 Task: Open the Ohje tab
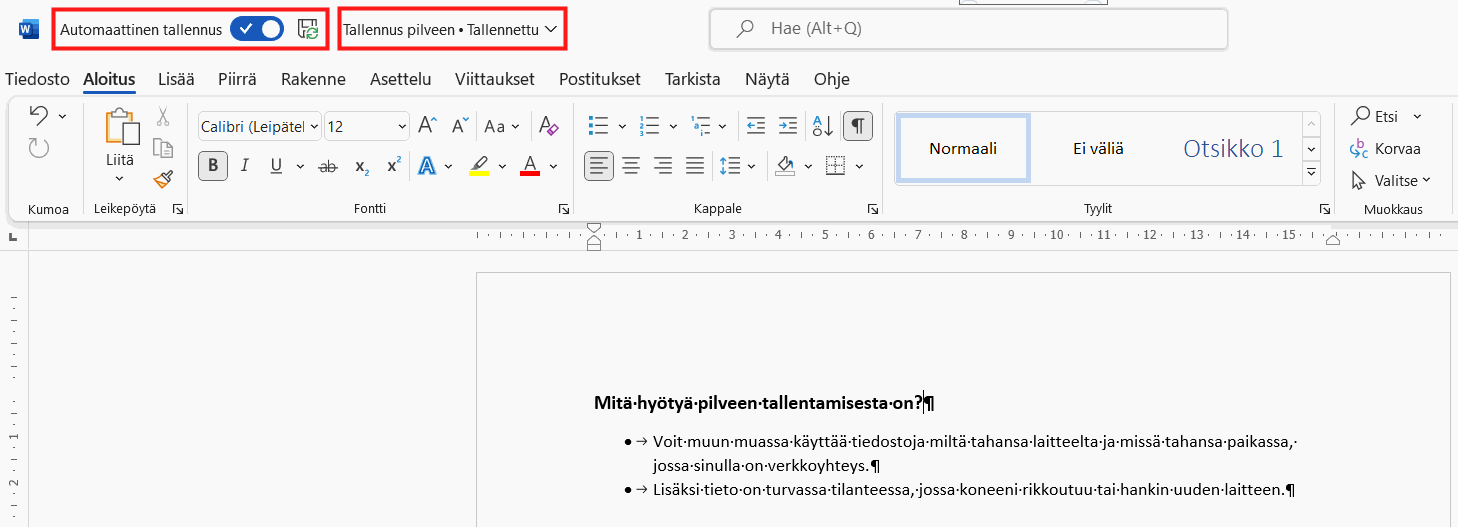[x=831, y=79]
